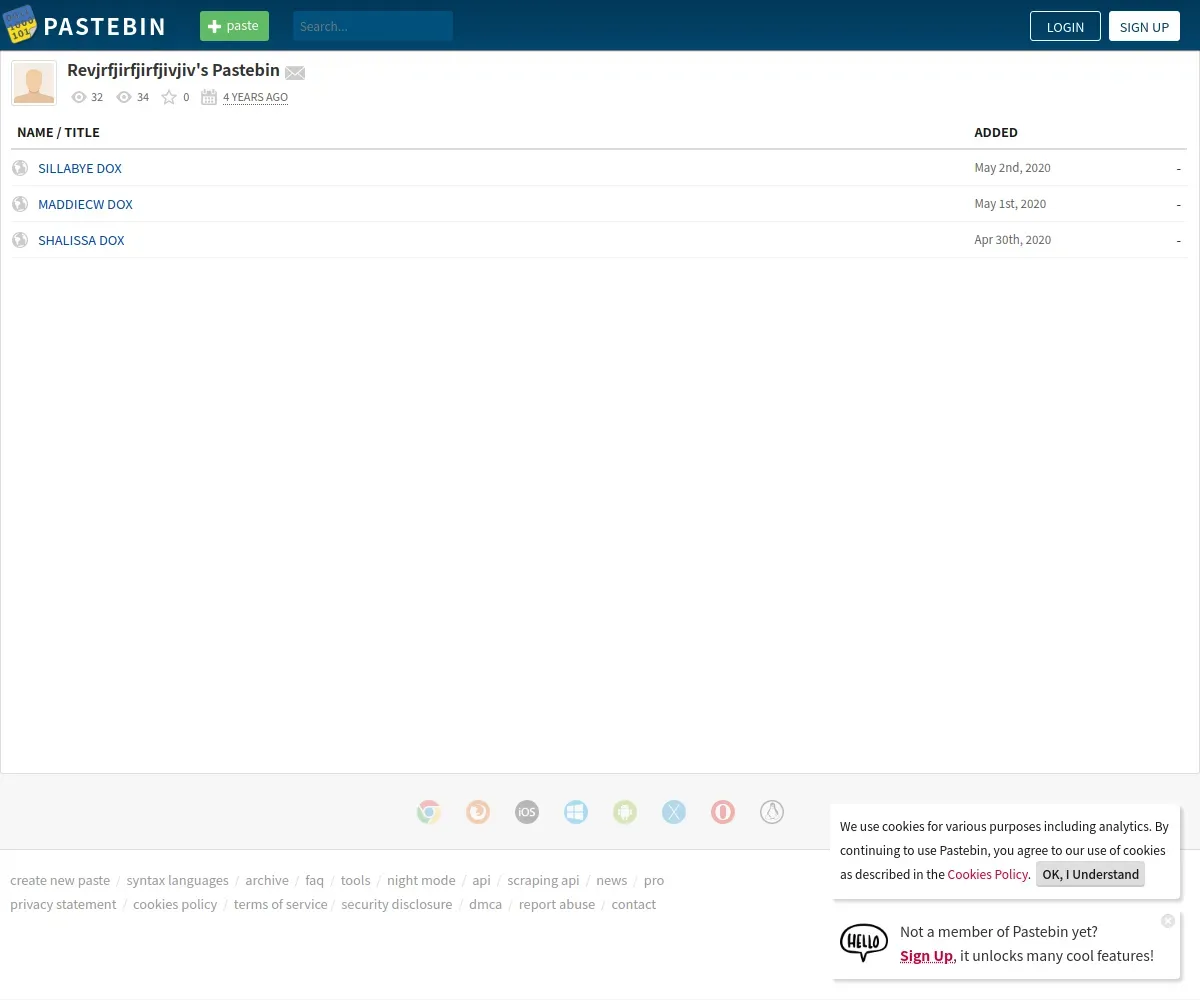Open the scraping api footer link

click(543, 880)
